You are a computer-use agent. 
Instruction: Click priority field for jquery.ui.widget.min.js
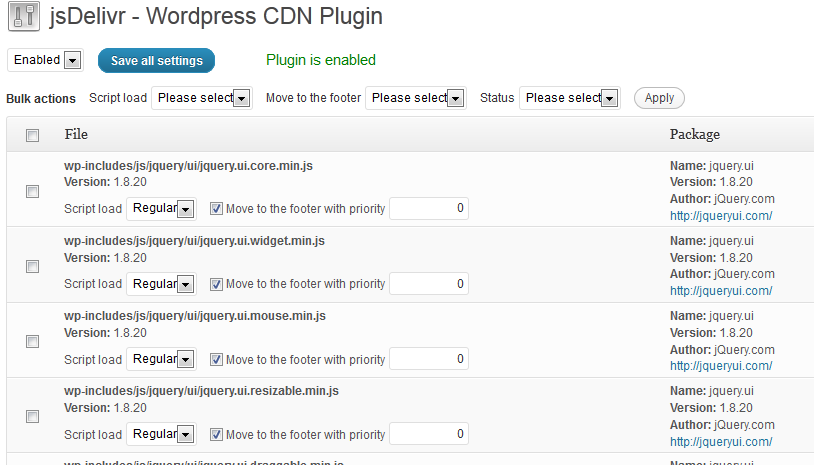point(429,284)
